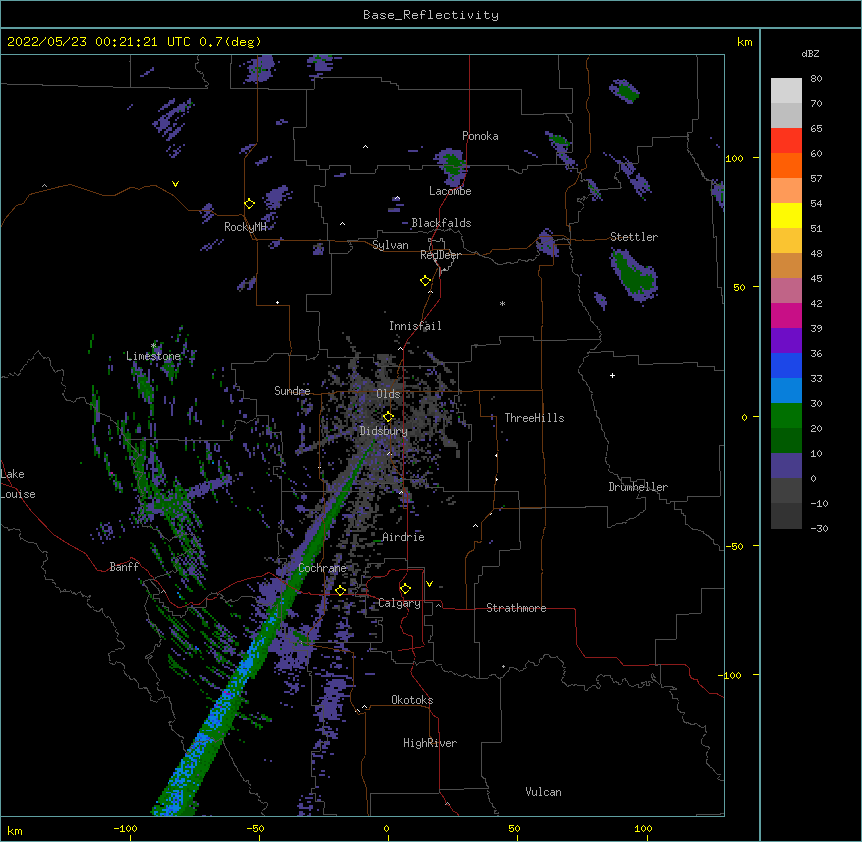The width and height of the screenshot is (862, 842).
Task: Pick the dusty pink 45–42 dBZ legend swatch
Action: pos(786,291)
